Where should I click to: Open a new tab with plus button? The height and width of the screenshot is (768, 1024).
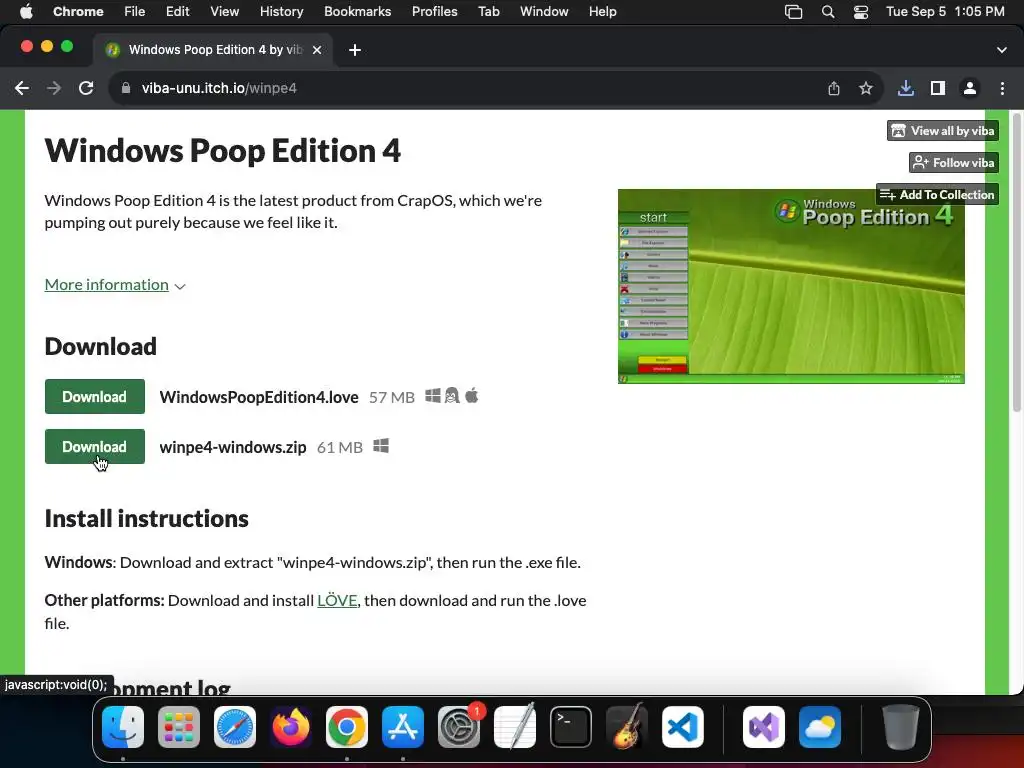tap(355, 50)
